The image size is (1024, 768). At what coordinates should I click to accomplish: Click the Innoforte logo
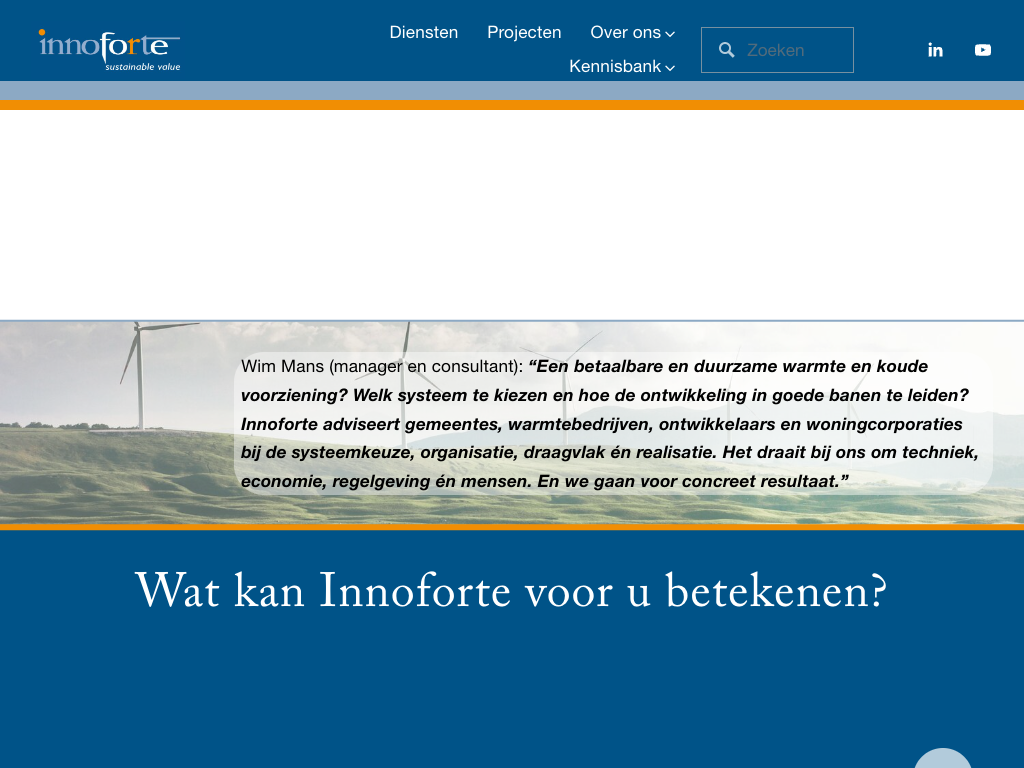tap(109, 50)
